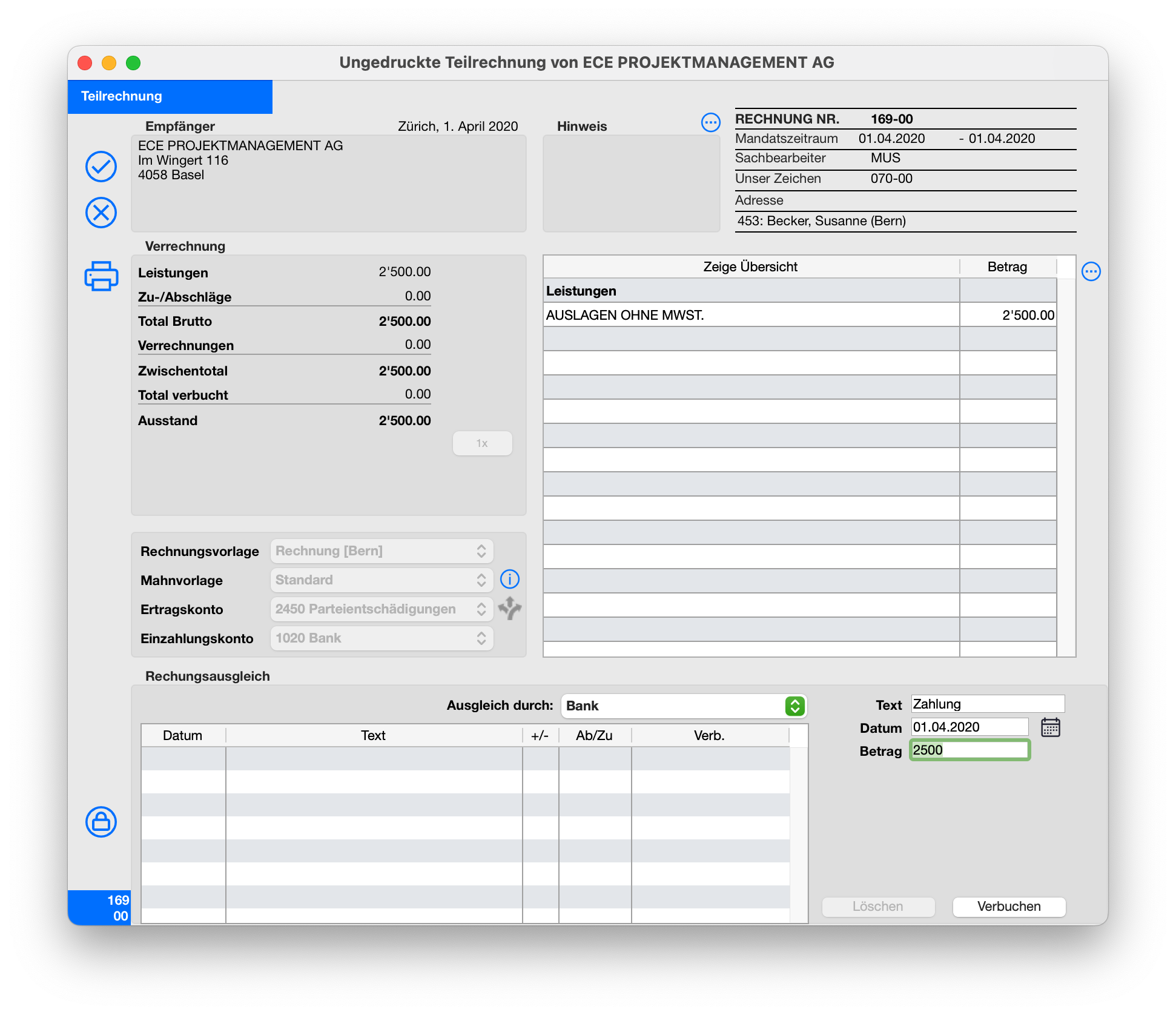The width and height of the screenshot is (1176, 1015).
Task: Click the invoice number 169-00
Action: [892, 119]
